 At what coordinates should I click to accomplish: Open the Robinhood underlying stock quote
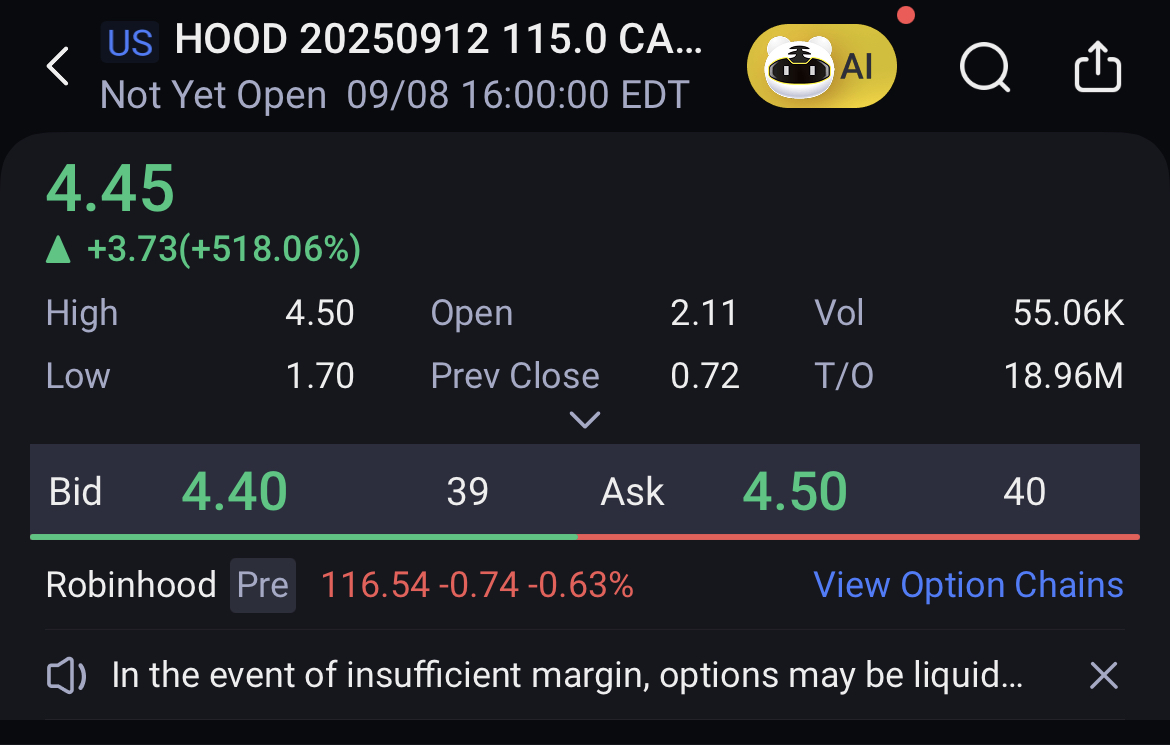coord(131,585)
